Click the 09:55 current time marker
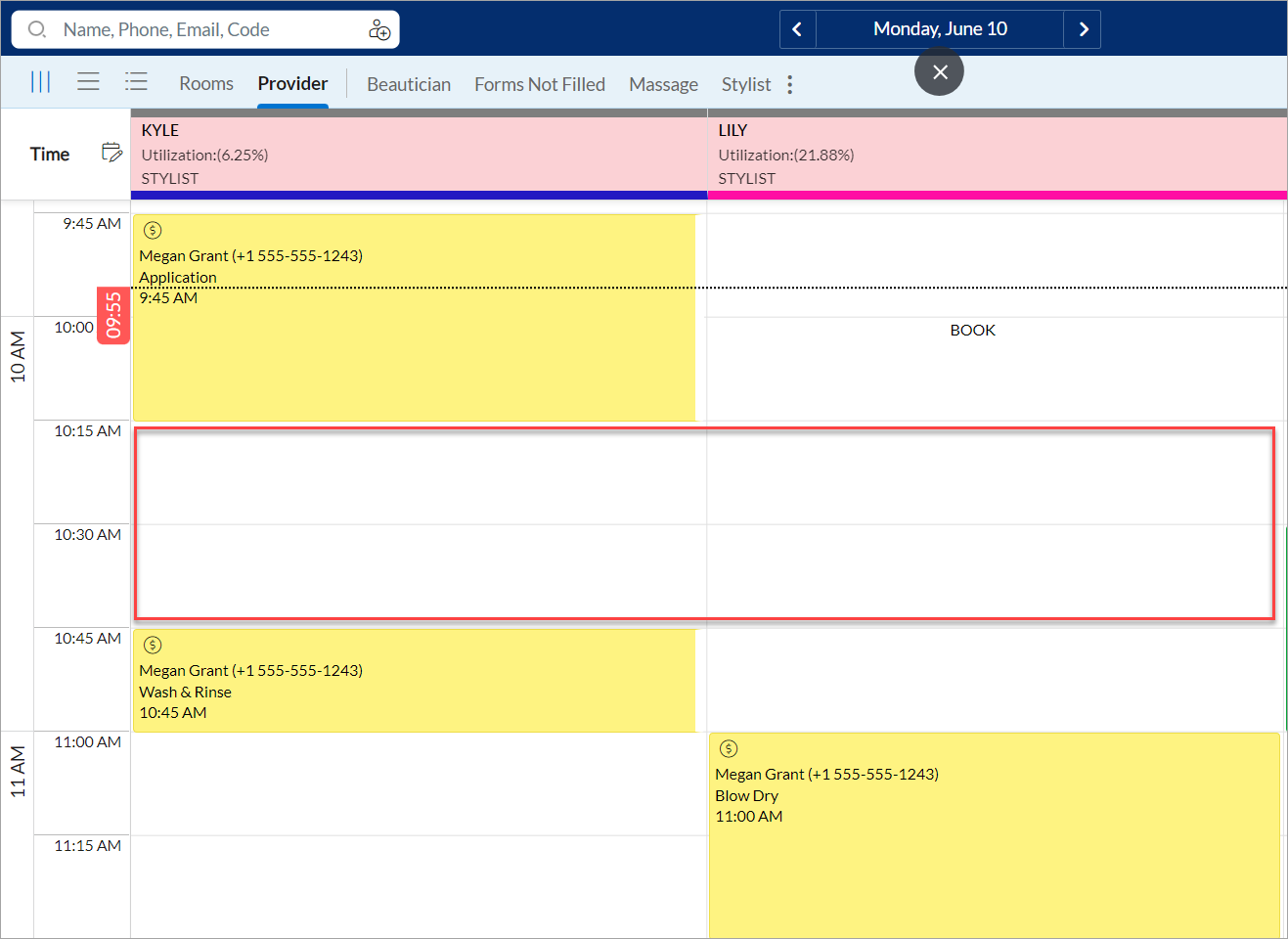1288x939 pixels. (113, 316)
